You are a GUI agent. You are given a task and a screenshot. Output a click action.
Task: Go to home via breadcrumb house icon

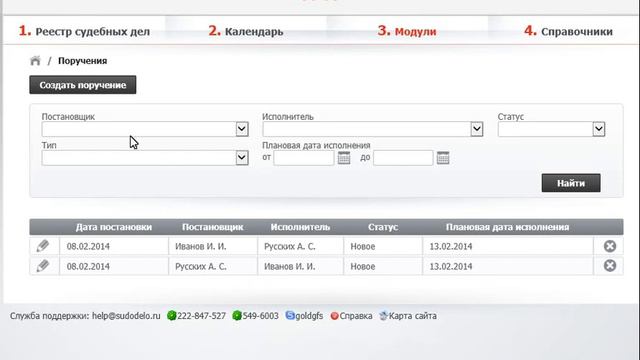36,61
